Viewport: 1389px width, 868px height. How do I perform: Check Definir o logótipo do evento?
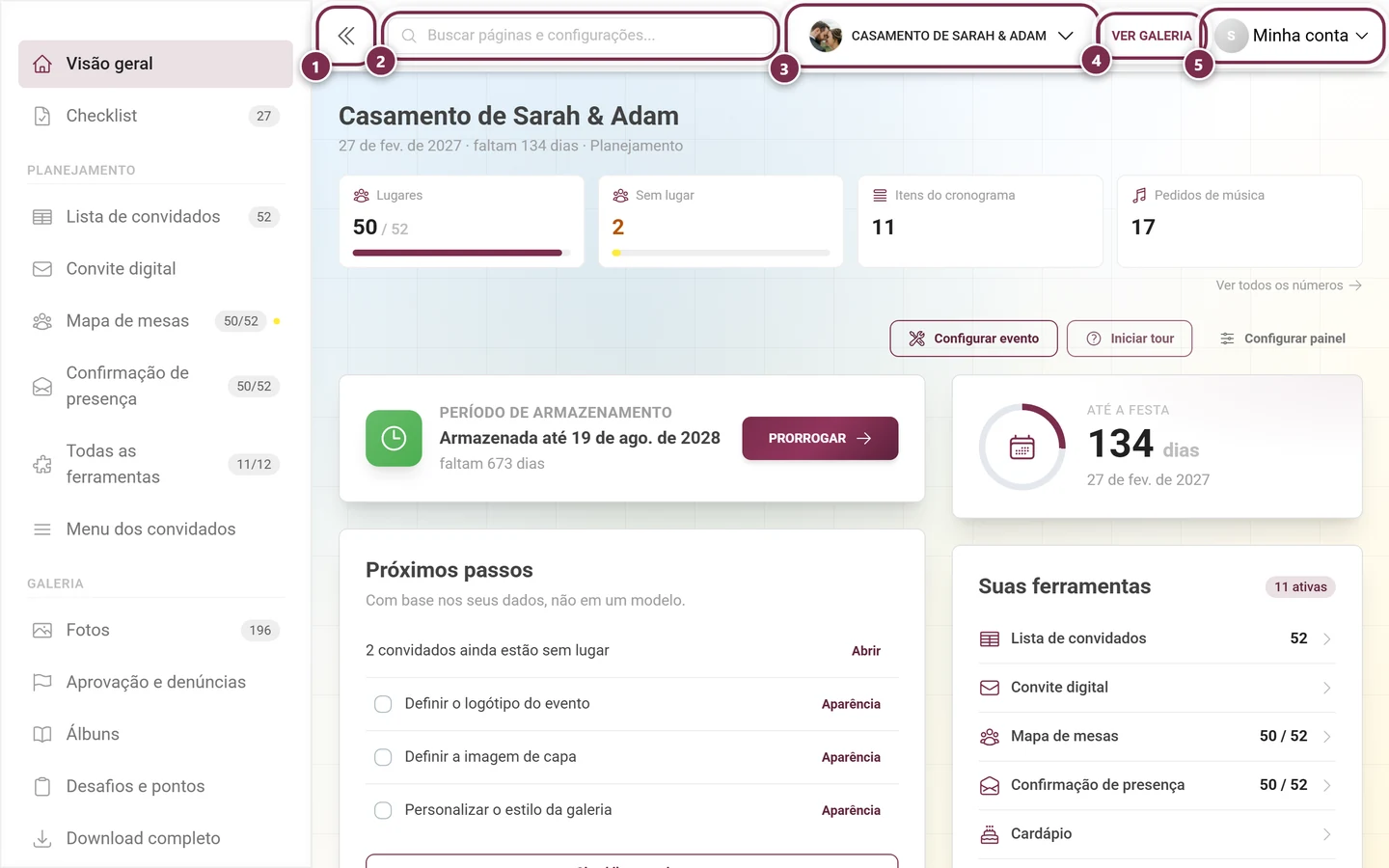383,704
